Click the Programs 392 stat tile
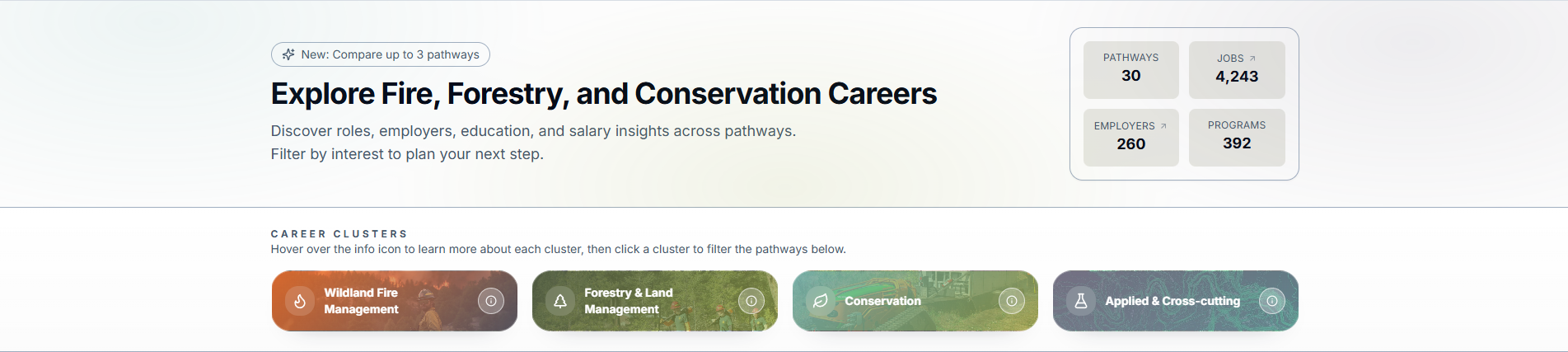 pyautogui.click(x=1236, y=138)
